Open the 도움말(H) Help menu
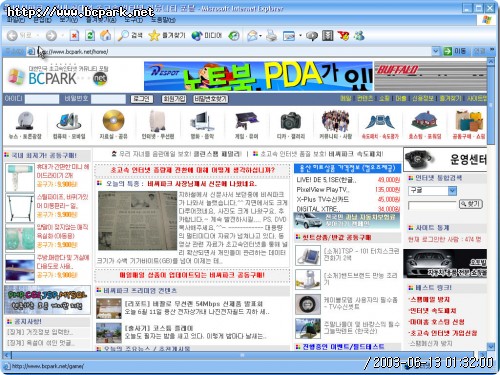Image resolution: width=500 pixels, height=375 pixels. [x=163, y=20]
